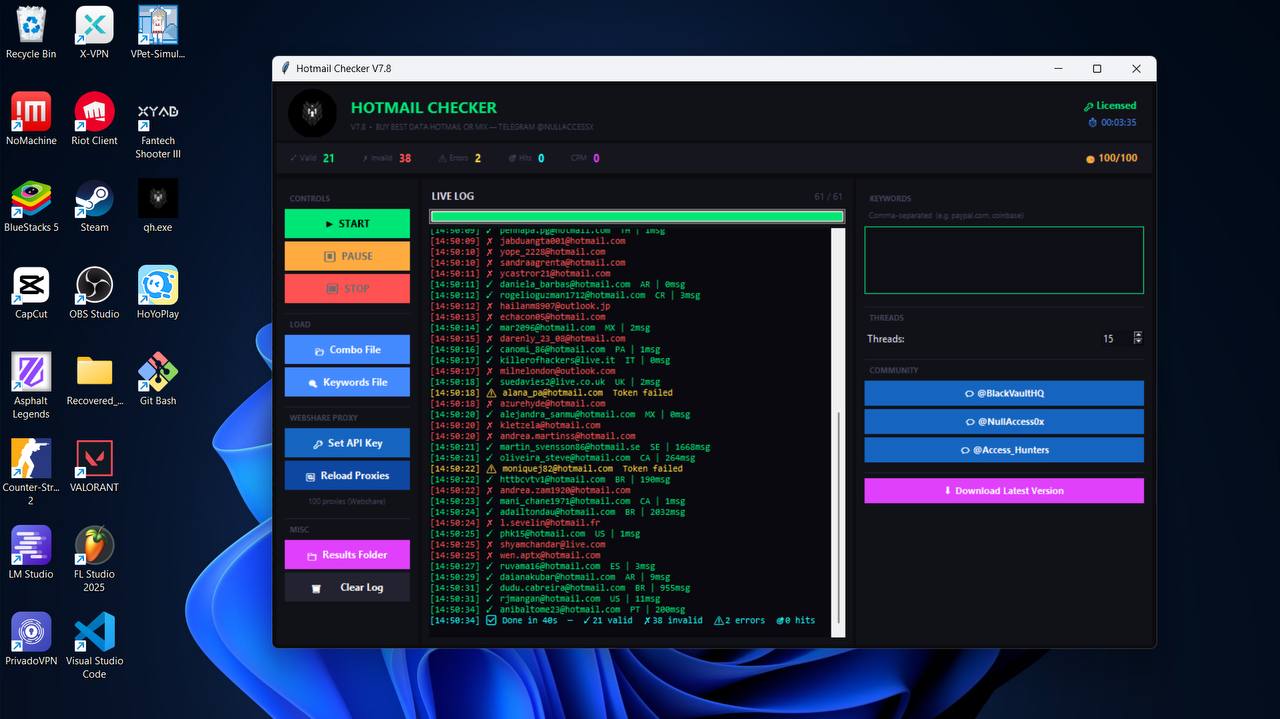Click the Clear Log button
1280x719 pixels.
[x=347, y=587]
